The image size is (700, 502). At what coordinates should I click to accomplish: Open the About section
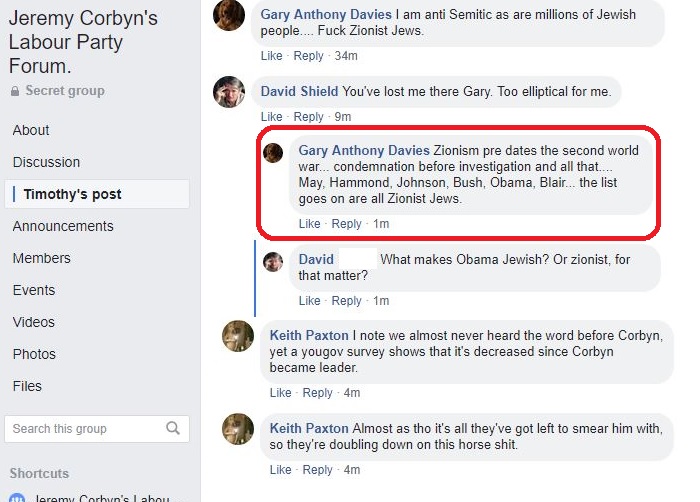31,130
